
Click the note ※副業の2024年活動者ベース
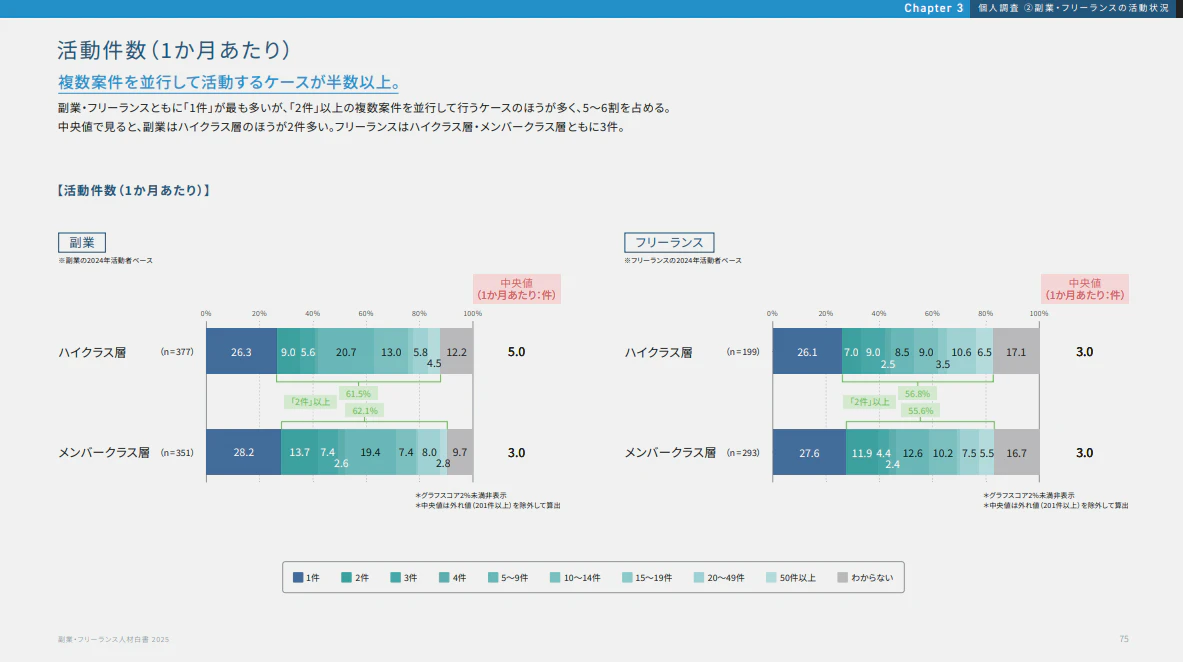pos(106,260)
